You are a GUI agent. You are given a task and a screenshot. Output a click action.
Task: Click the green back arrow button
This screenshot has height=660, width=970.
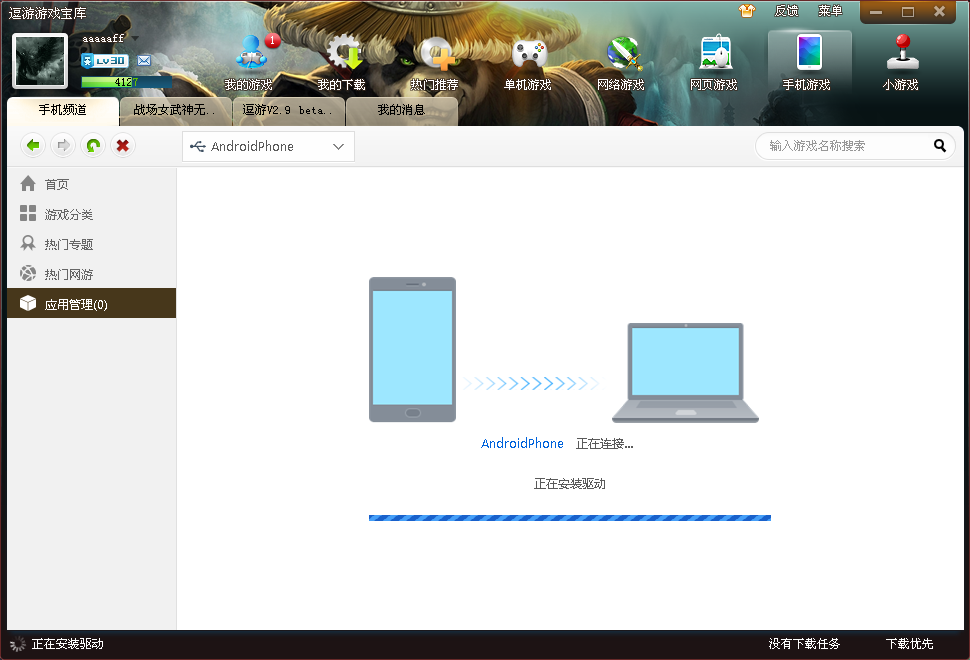33,145
